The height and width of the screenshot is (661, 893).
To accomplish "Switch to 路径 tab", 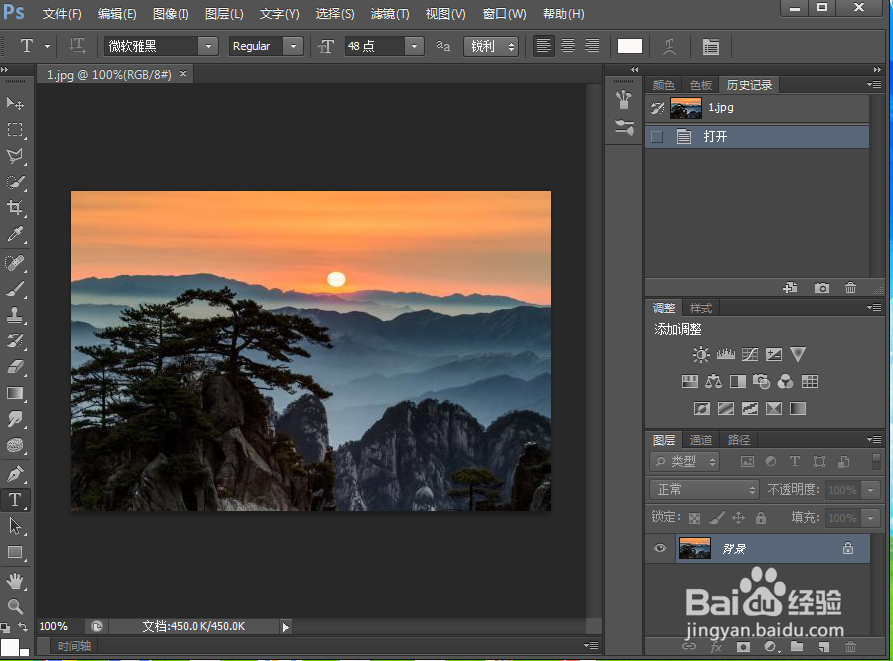I will [739, 440].
